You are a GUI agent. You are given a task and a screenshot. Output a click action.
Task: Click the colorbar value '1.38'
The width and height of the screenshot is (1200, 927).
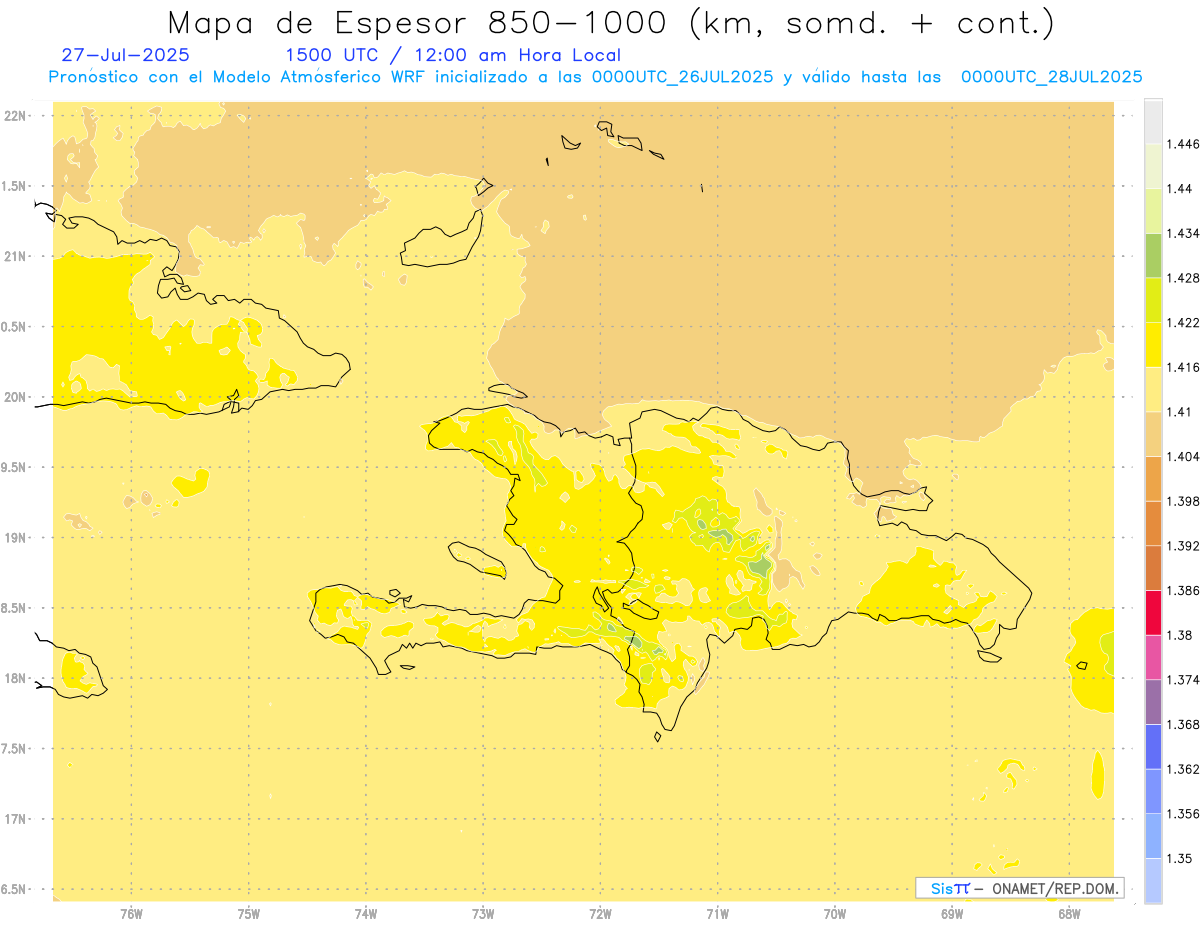click(1180, 635)
